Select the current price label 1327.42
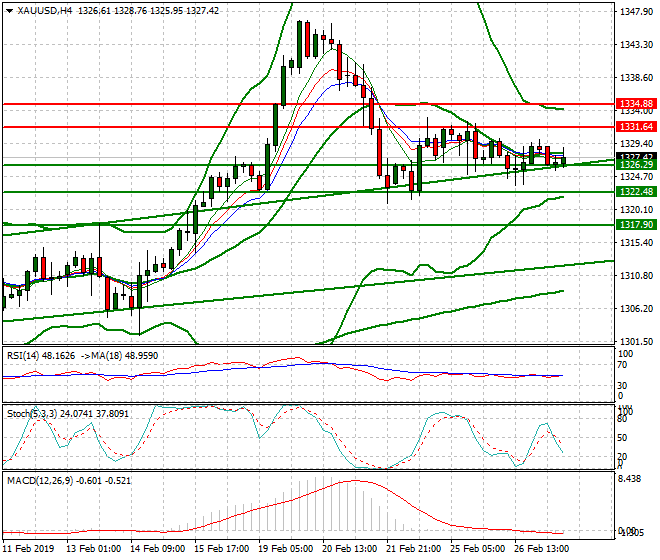The height and width of the screenshot is (560, 660). [x=636, y=156]
